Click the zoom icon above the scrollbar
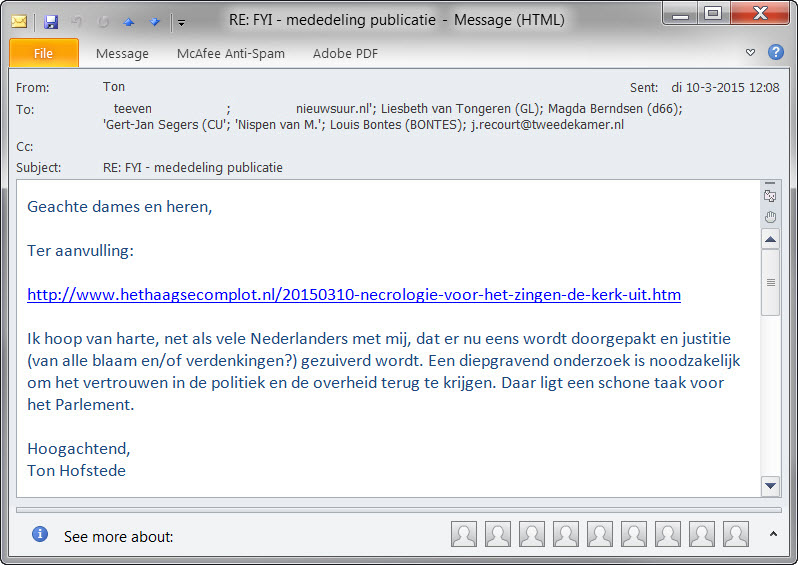Viewport: 798px width, 565px height. (x=770, y=196)
